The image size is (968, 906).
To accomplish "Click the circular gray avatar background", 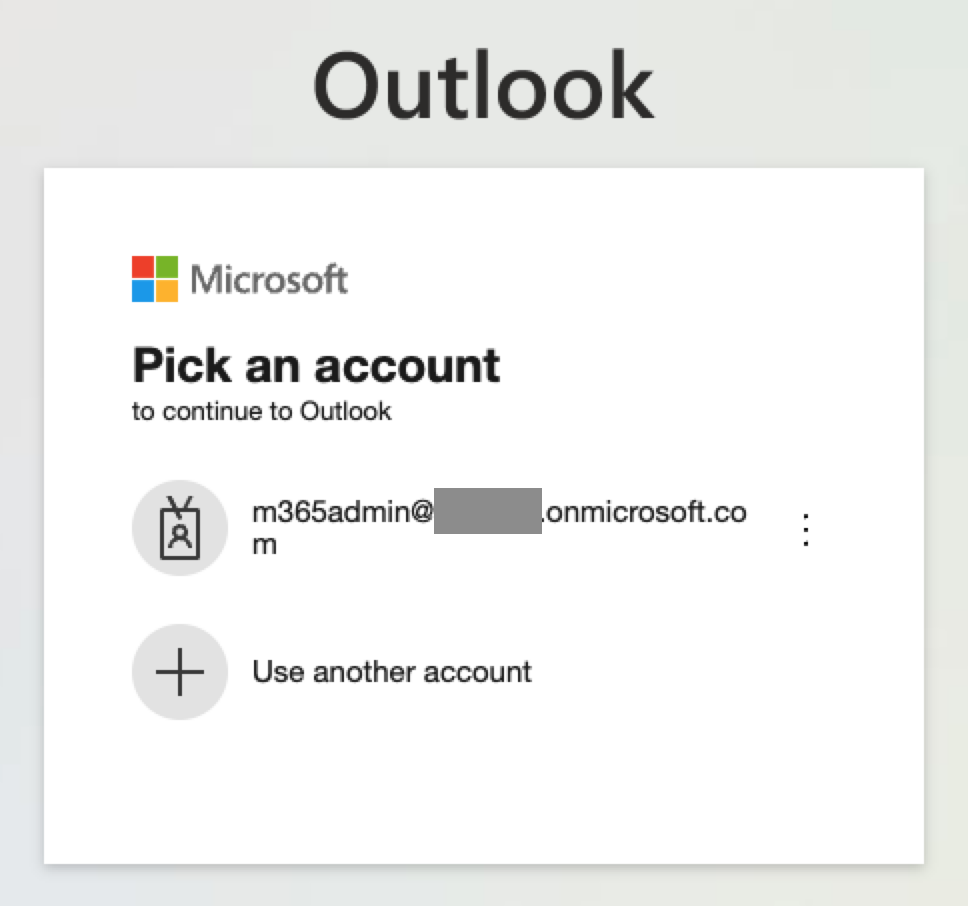I will pos(180,527).
